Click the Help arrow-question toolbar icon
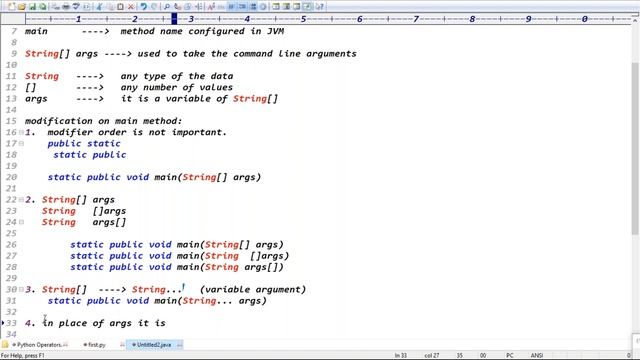Viewport: 640px width, 360px height. coord(320,7)
